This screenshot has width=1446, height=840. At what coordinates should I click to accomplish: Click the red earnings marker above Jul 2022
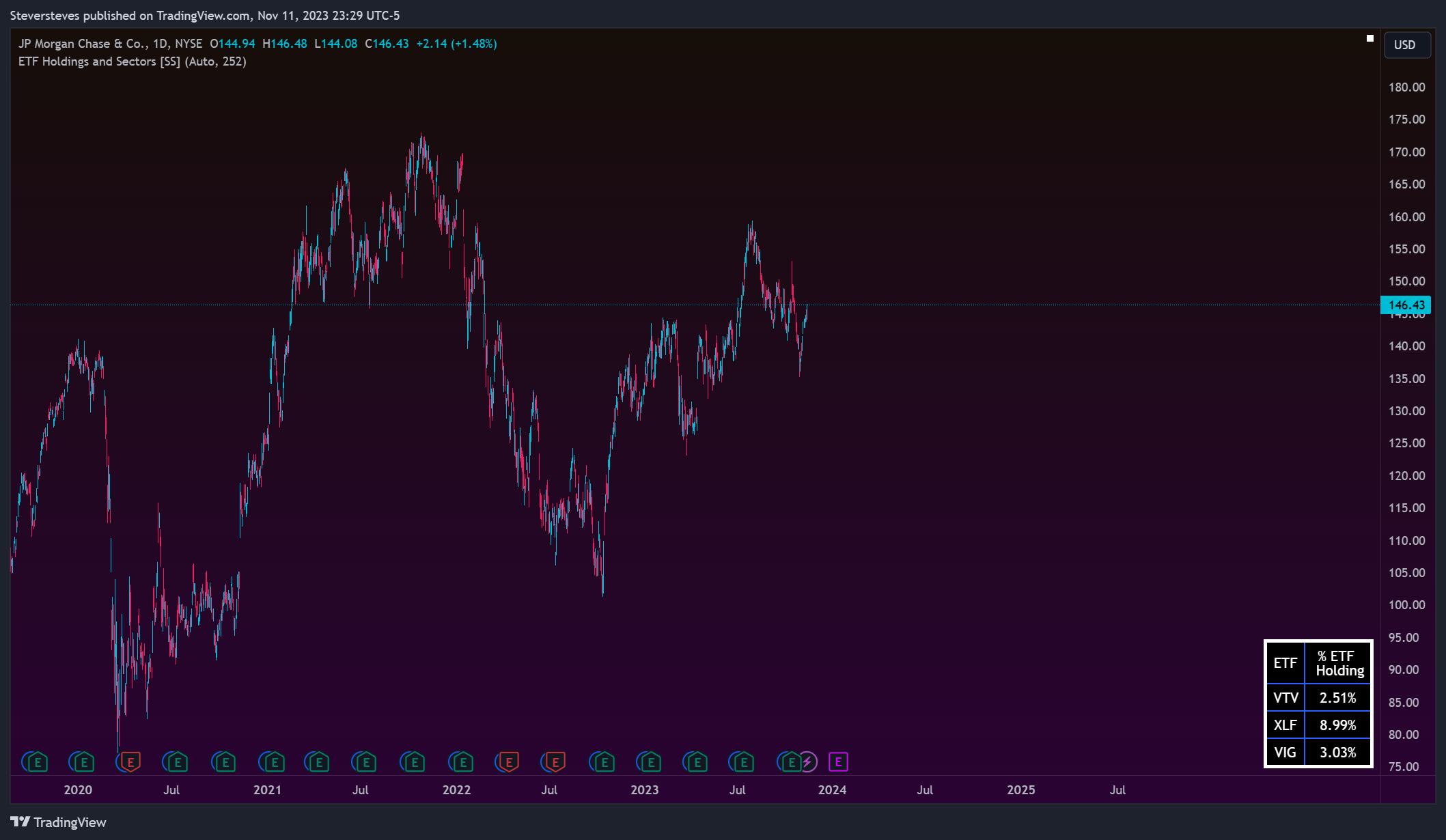point(556,761)
